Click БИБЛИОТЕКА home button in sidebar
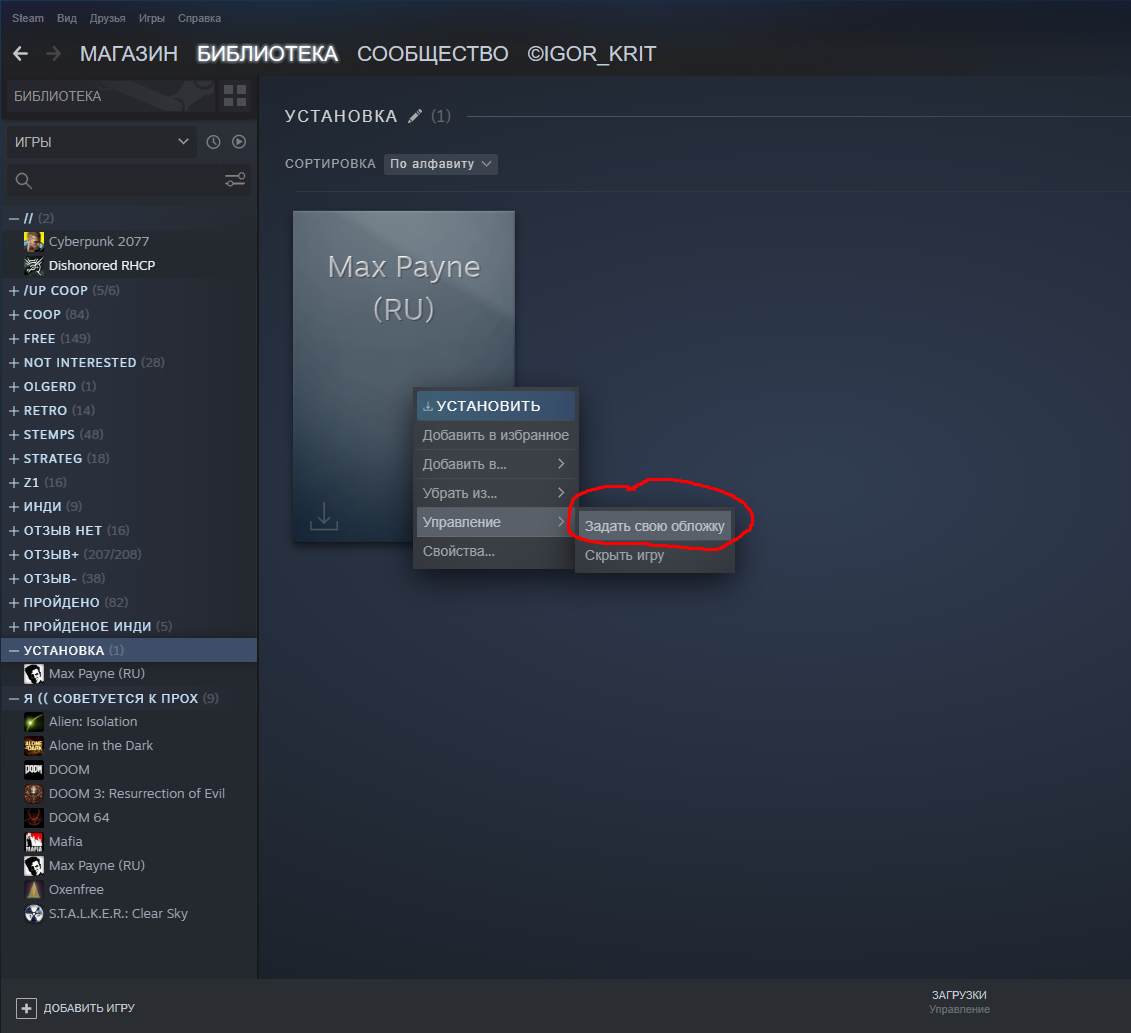The height and width of the screenshot is (1033, 1131). 111,96
